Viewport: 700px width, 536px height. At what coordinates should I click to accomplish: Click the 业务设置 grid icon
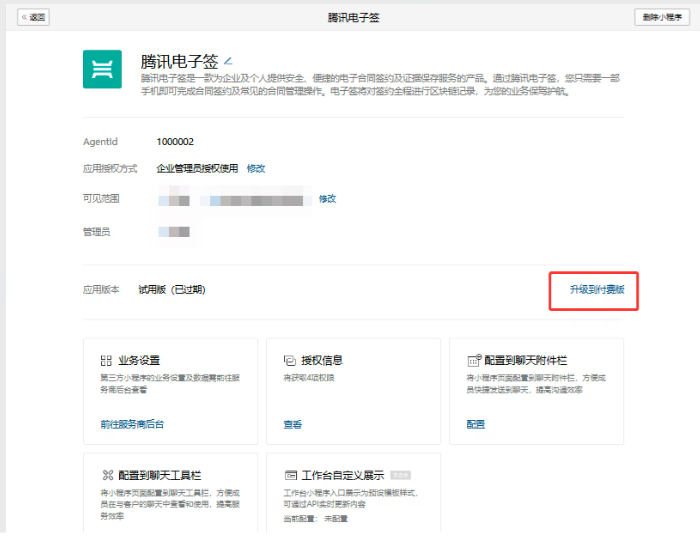click(106, 361)
